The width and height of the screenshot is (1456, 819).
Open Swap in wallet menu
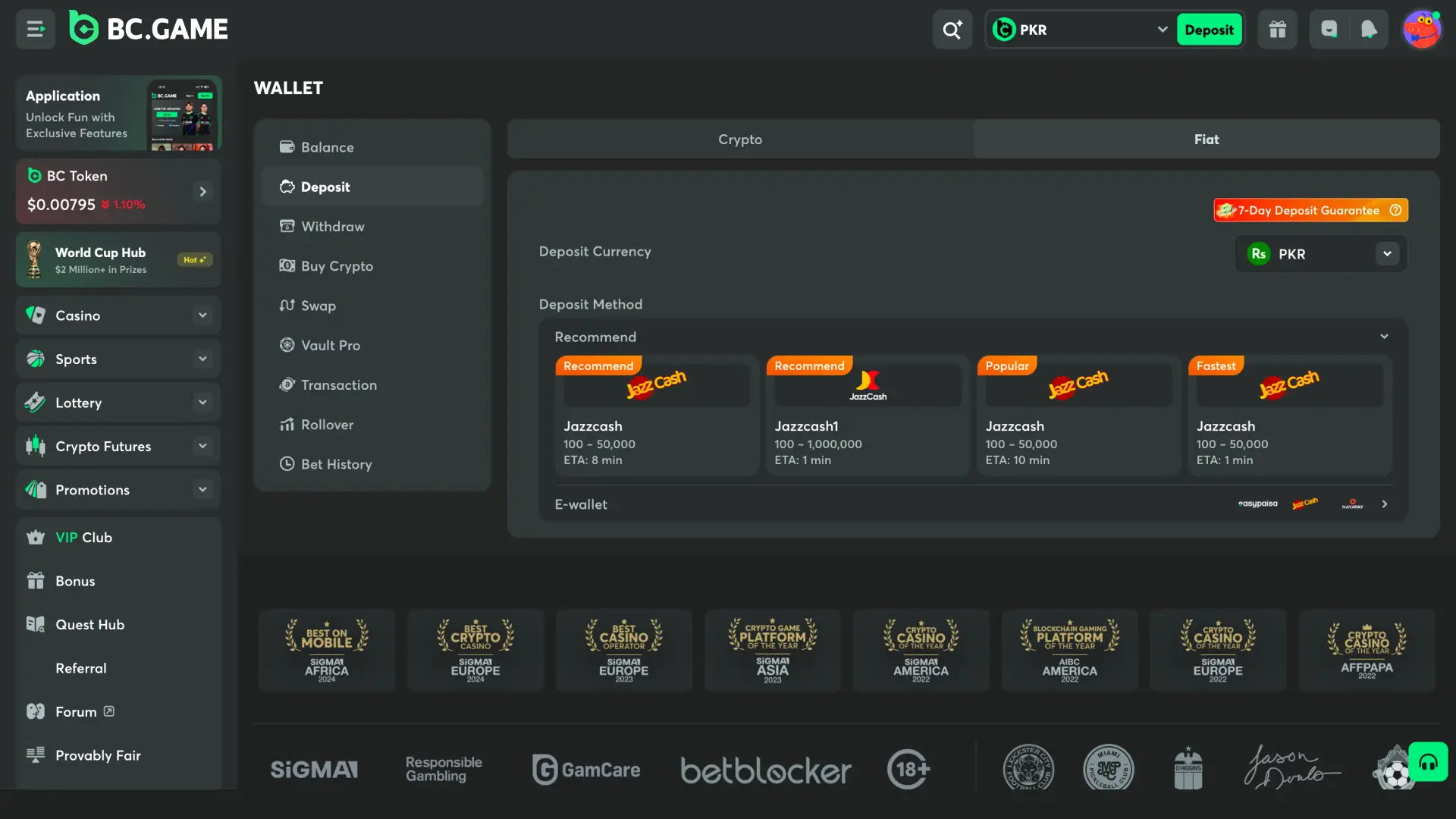click(372, 306)
